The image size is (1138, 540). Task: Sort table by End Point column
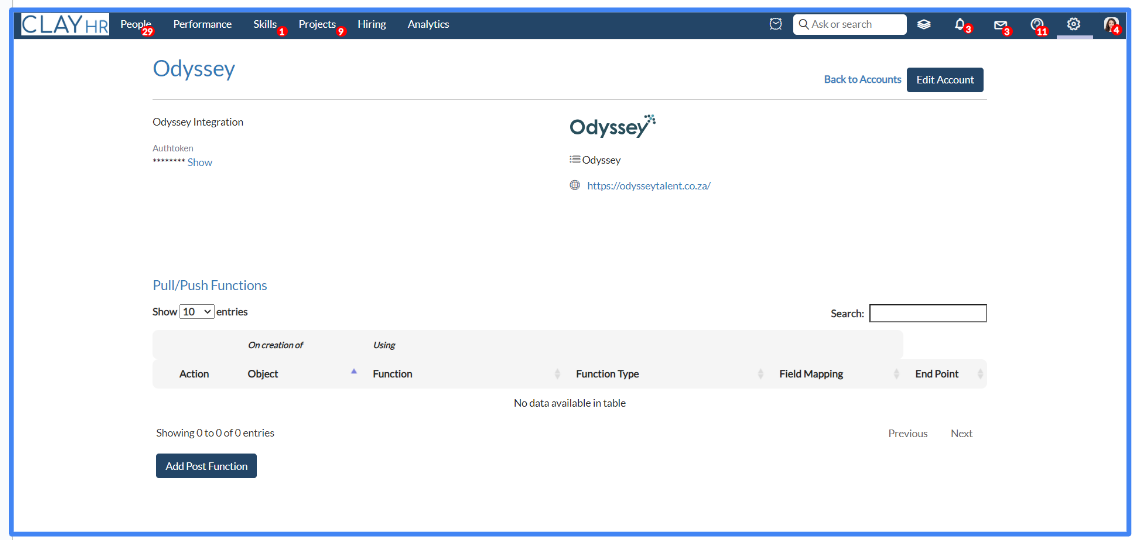946,374
